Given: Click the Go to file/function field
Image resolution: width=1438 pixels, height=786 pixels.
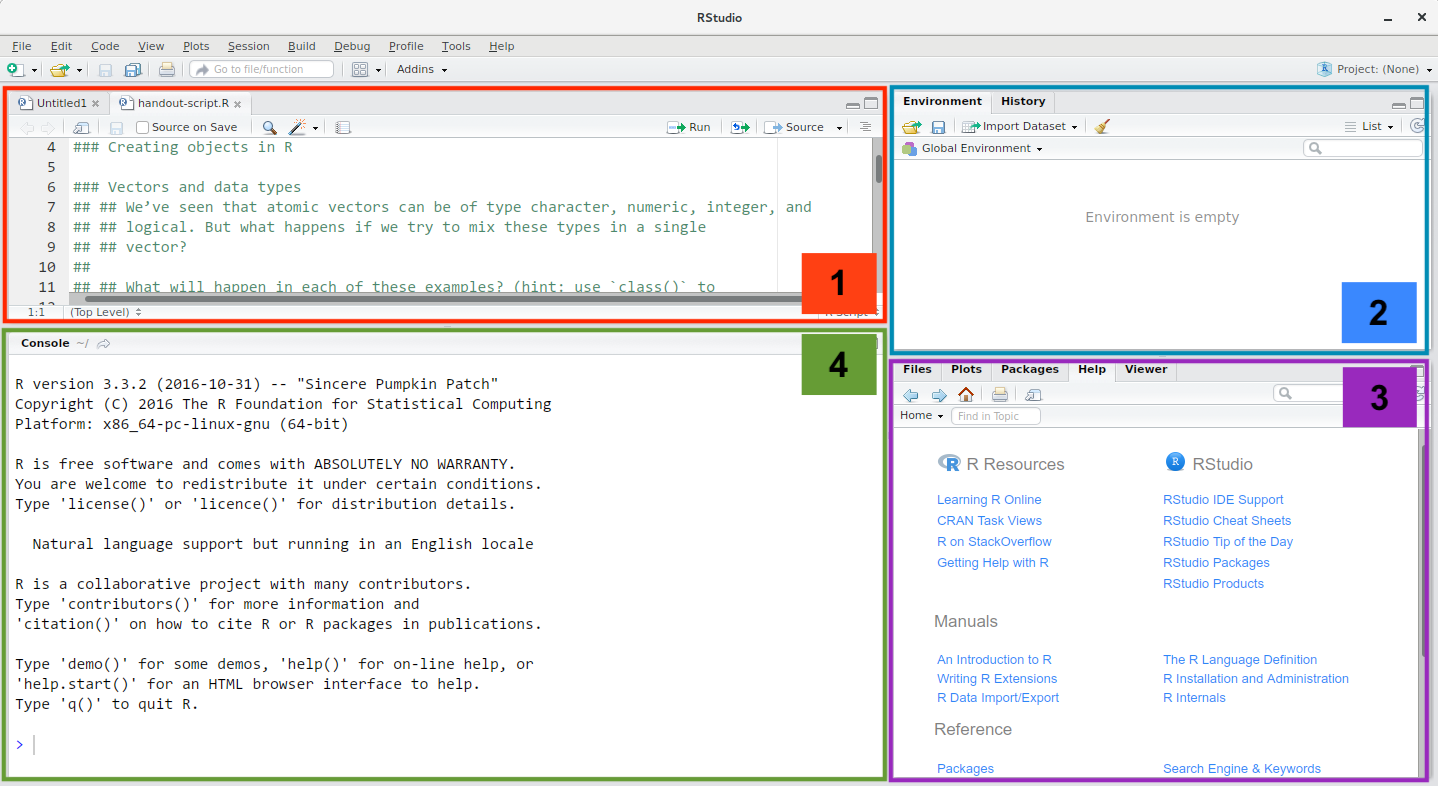Looking at the screenshot, I should pos(262,69).
